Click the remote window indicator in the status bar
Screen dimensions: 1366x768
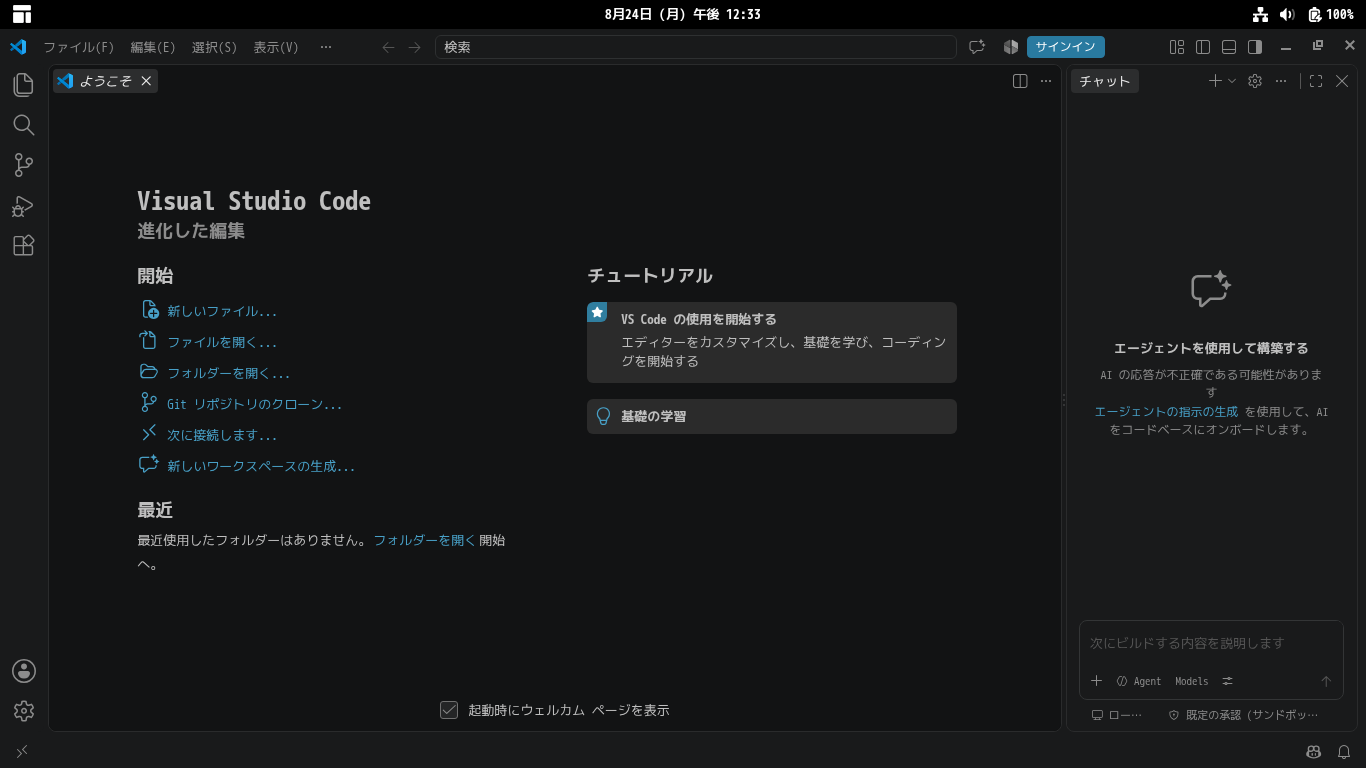click(x=22, y=751)
